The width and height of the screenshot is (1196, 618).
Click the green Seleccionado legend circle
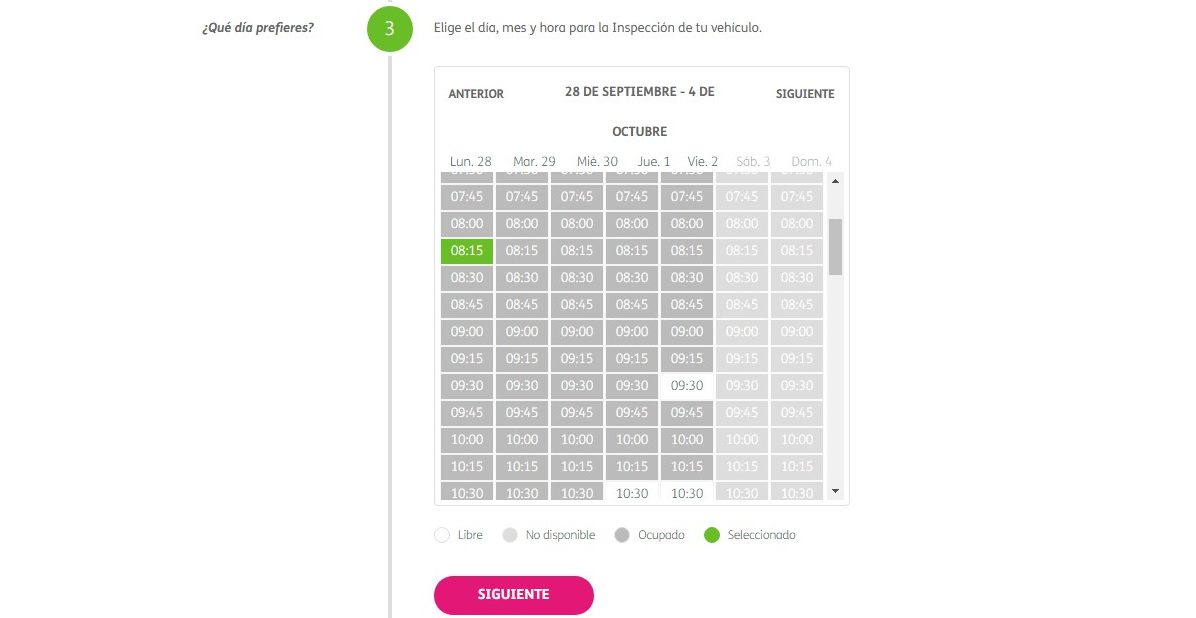click(x=712, y=535)
